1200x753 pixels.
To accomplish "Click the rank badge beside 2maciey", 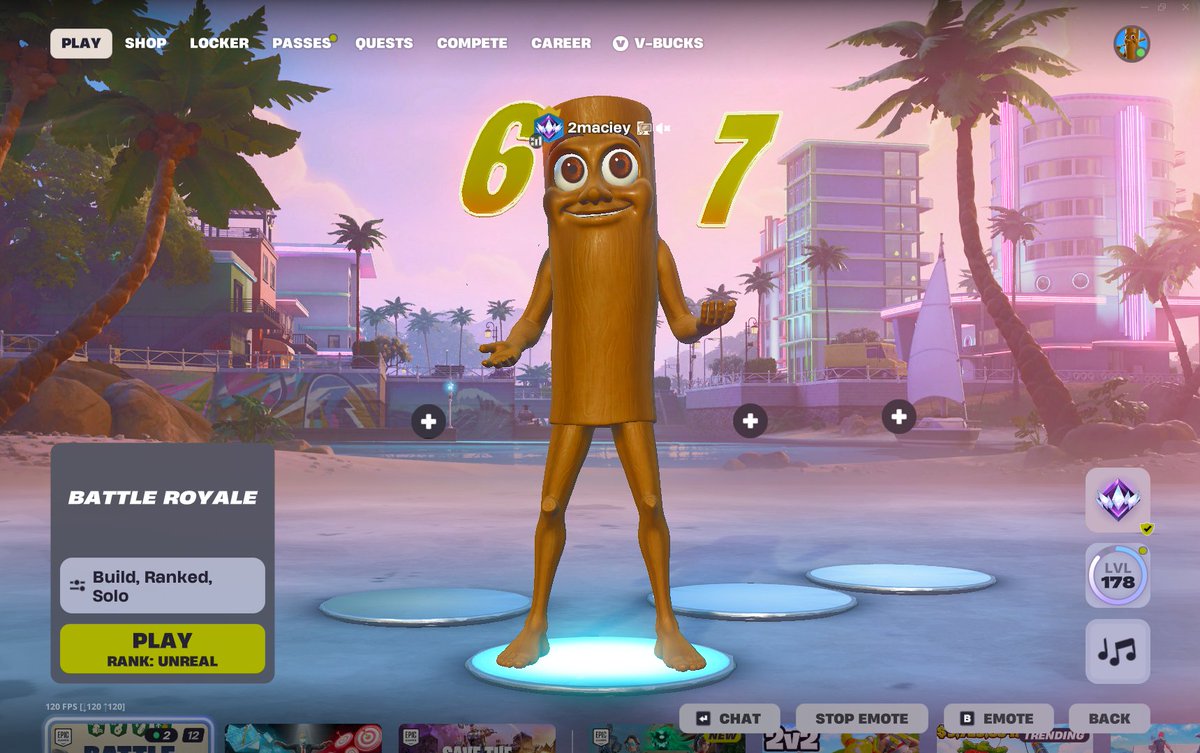I will coord(549,127).
